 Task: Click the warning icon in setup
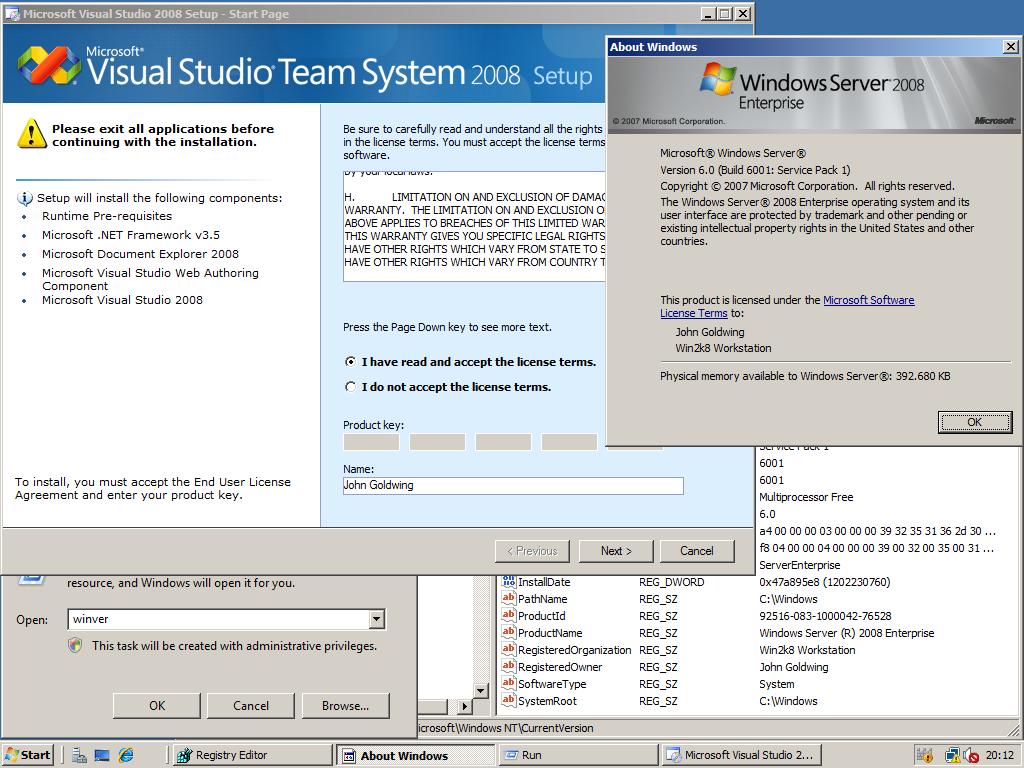(31, 134)
